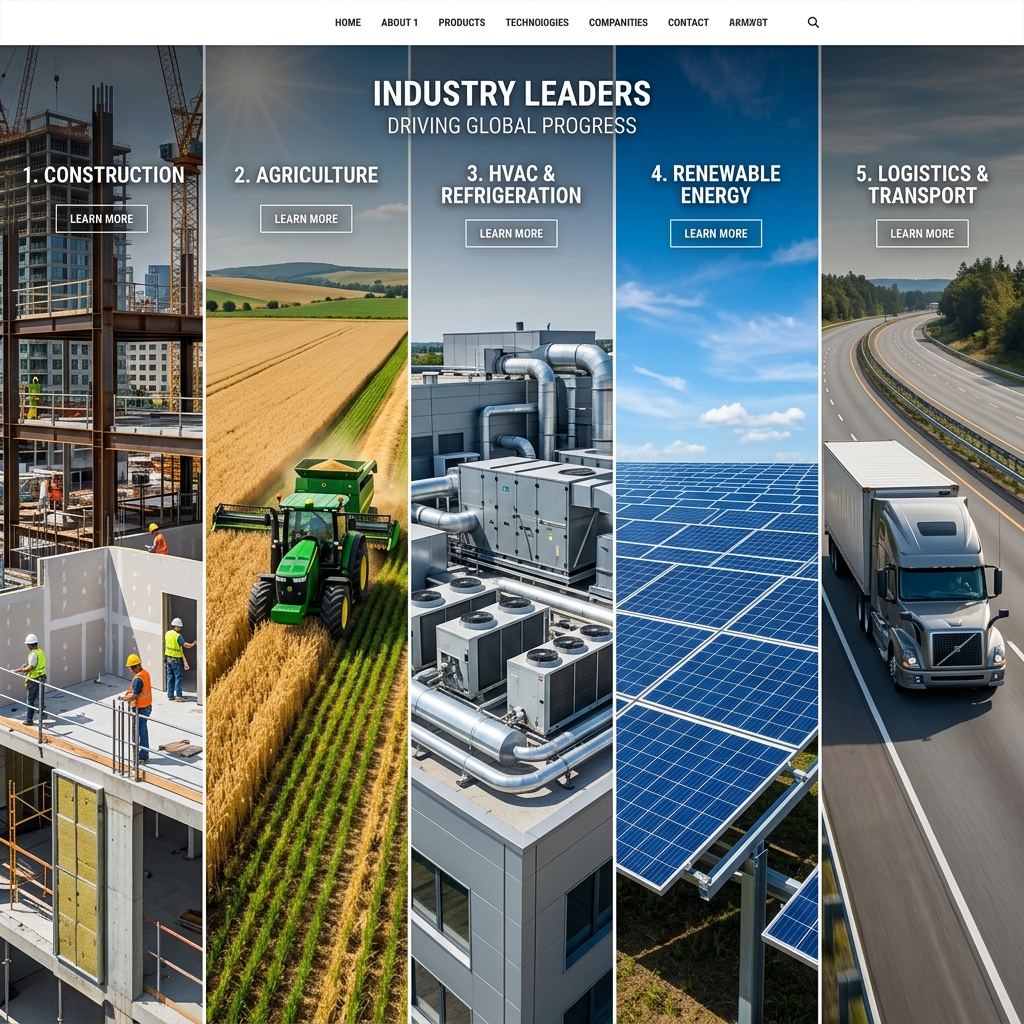Click the INDUSTRY LEADERS headline
1024x1024 pixels.
click(x=512, y=93)
